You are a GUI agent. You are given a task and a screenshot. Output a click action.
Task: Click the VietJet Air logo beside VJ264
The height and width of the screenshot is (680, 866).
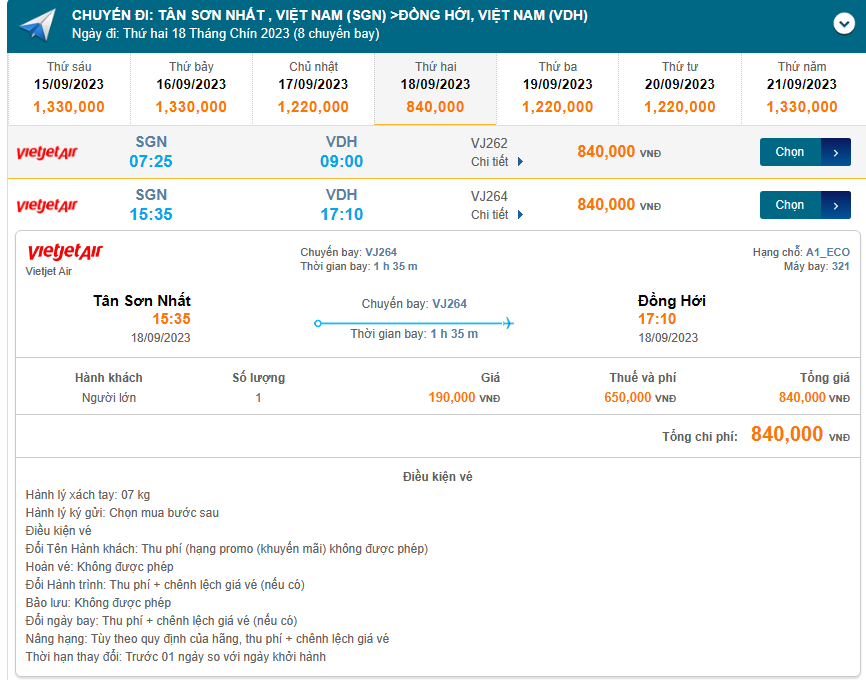46,205
